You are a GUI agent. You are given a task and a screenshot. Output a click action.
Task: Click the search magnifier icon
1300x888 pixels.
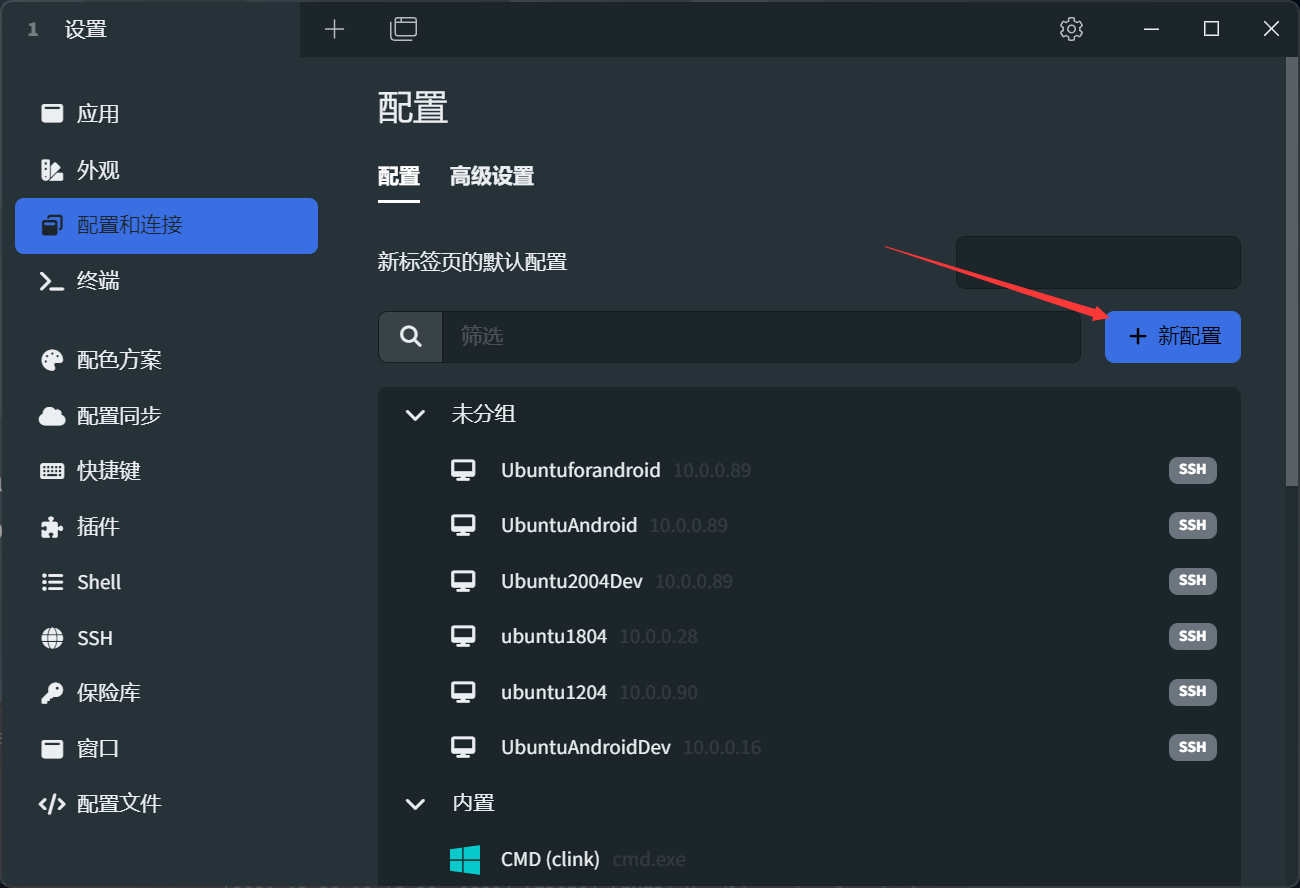(x=410, y=336)
